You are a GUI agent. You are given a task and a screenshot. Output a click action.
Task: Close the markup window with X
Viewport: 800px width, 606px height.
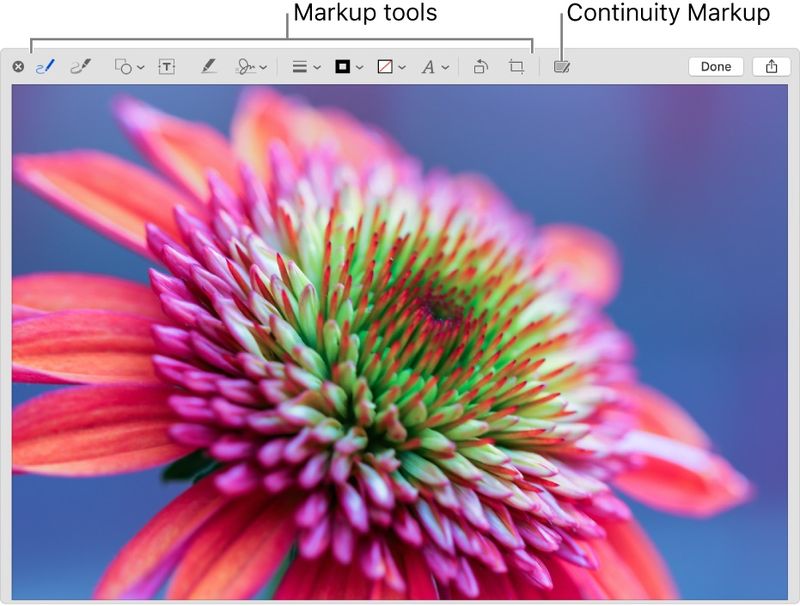(18, 67)
